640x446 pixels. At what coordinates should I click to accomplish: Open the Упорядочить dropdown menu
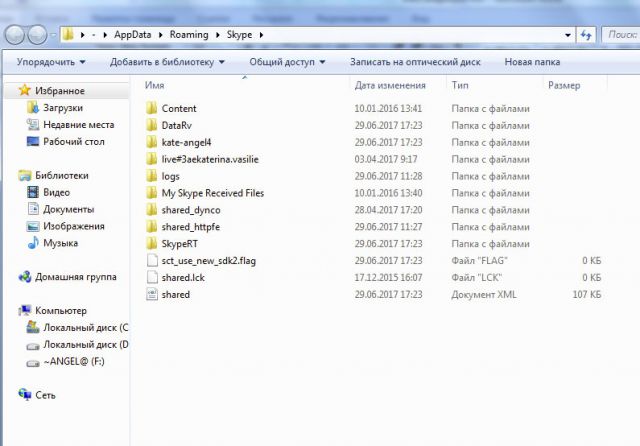pos(51,62)
